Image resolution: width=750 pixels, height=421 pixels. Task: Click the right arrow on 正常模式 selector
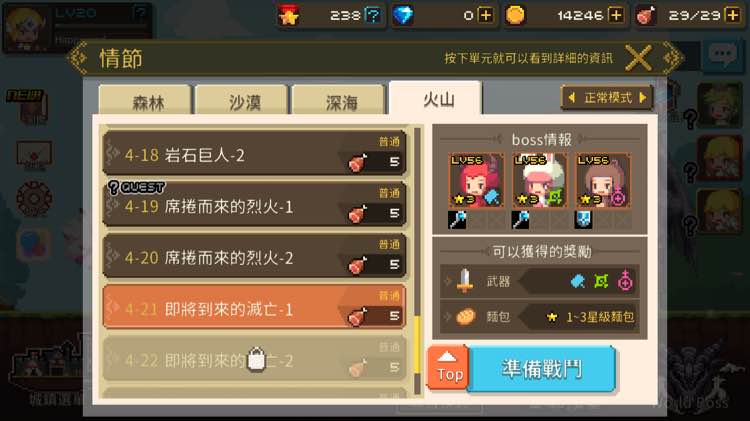coord(643,98)
